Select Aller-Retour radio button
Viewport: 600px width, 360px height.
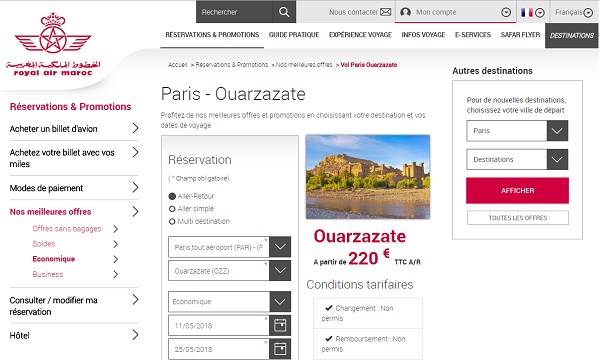[172, 196]
